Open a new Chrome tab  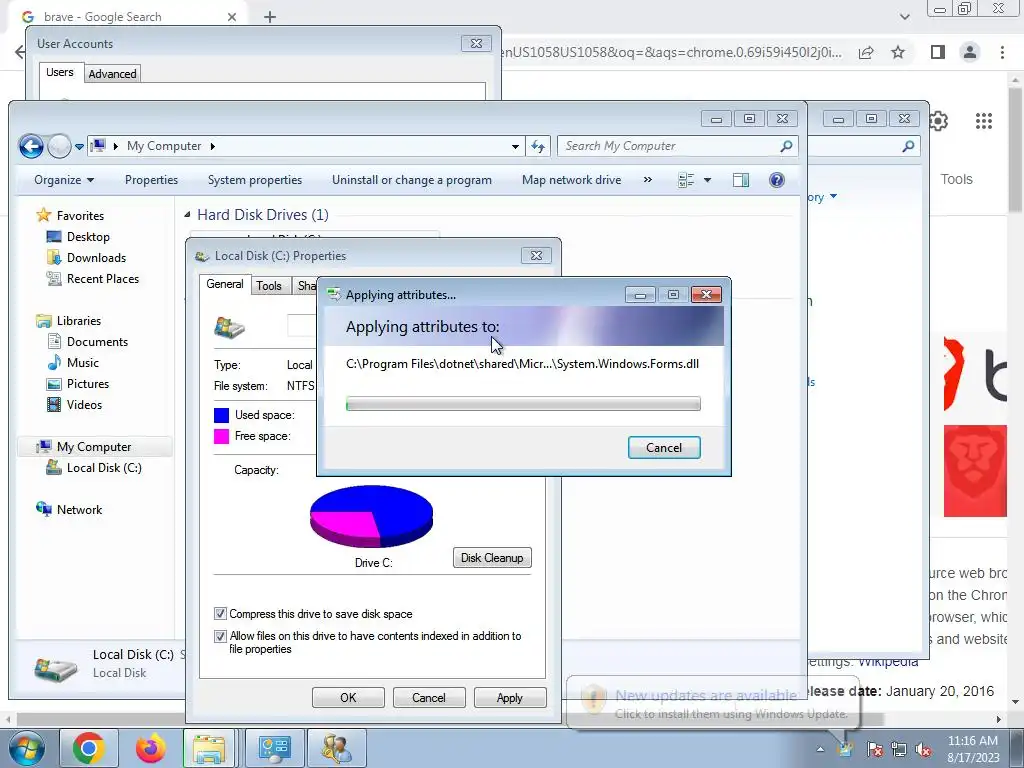click(270, 17)
